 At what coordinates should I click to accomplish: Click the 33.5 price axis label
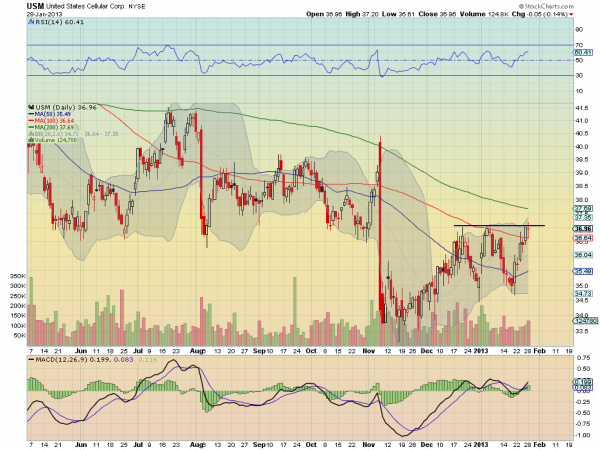[582, 331]
